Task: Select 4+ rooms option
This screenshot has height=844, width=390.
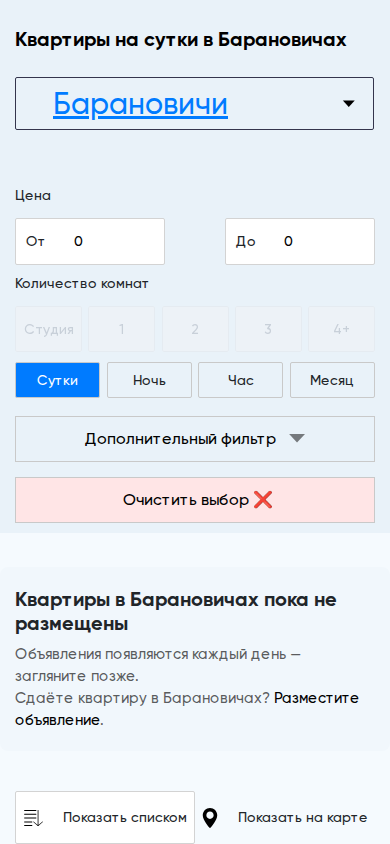Action: coord(342,329)
